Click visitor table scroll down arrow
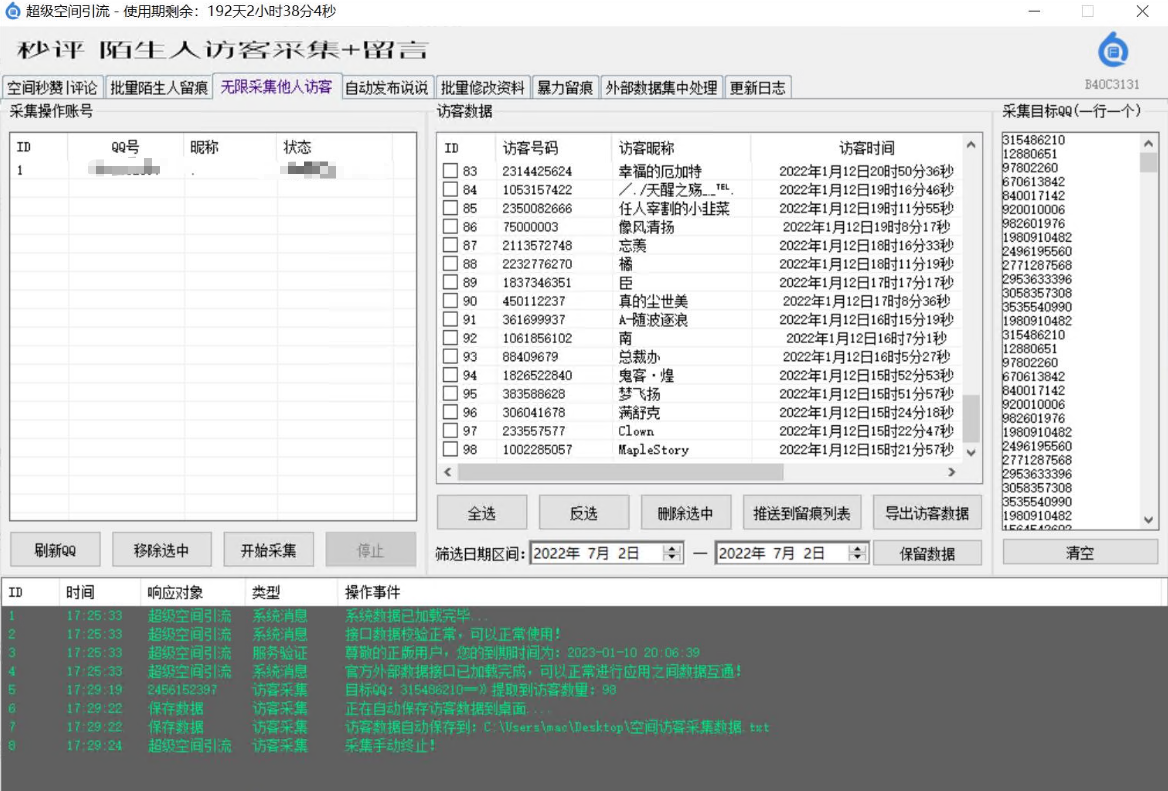 [x=971, y=452]
